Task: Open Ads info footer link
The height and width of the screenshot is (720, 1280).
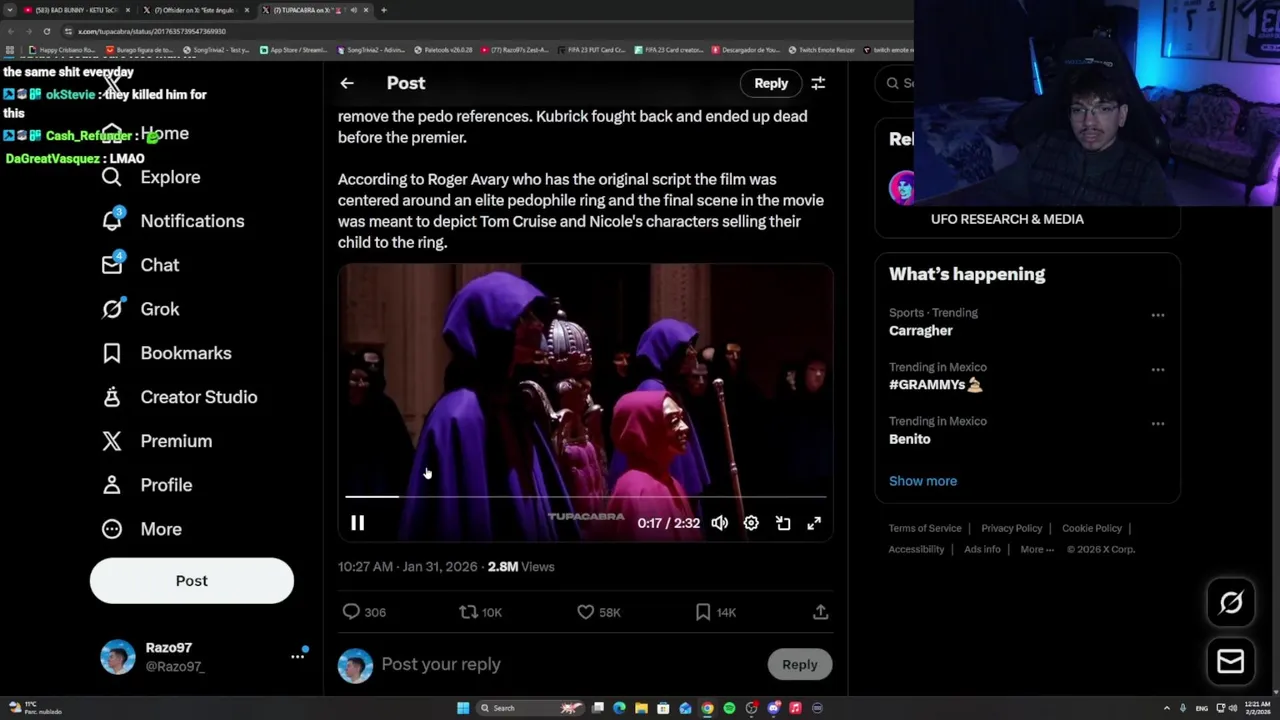Action: (982, 549)
